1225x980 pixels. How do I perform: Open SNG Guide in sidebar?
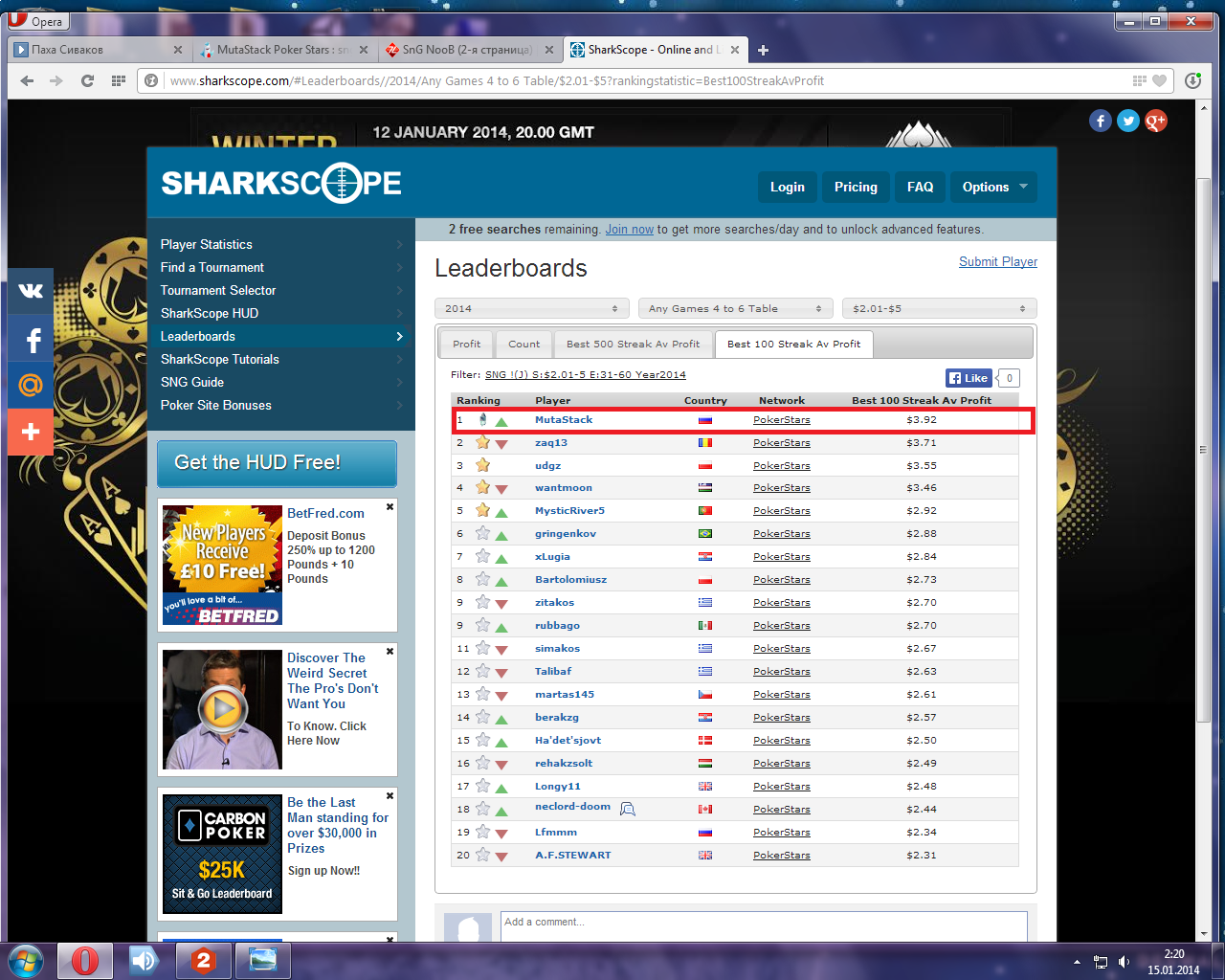(x=280, y=382)
